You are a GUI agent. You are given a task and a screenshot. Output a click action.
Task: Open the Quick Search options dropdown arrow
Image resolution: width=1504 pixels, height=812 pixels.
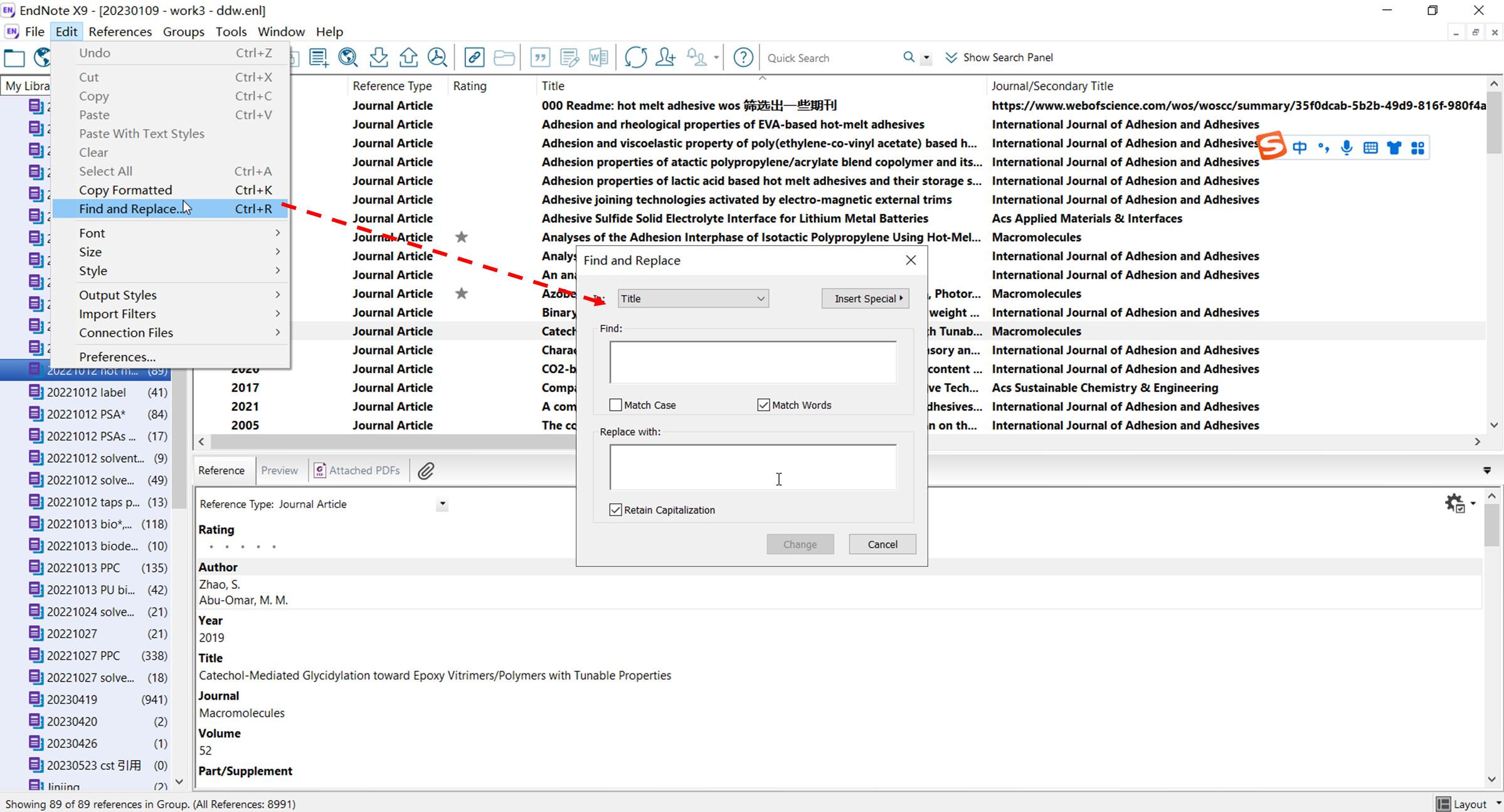click(x=926, y=58)
